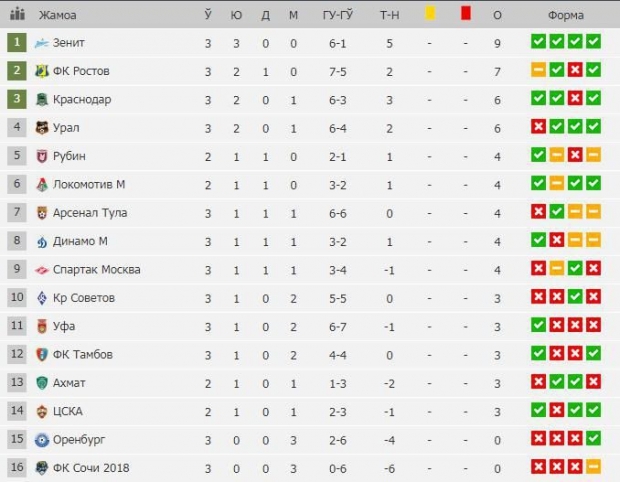Viewport: 620px width, 482px height.
Task: Click the Krasnodar club crest icon
Action: [42, 100]
